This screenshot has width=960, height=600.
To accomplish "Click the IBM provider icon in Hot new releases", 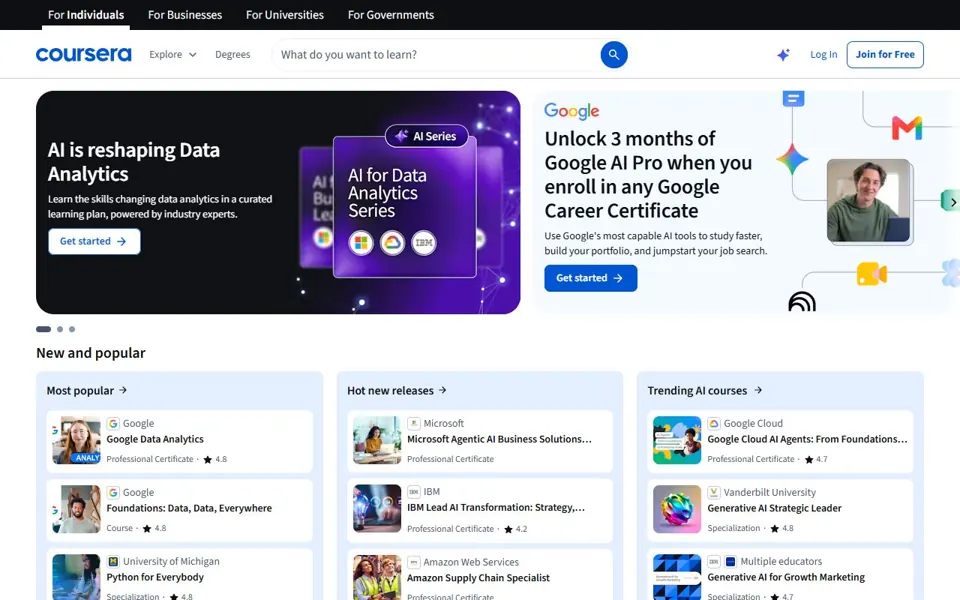I will [414, 492].
